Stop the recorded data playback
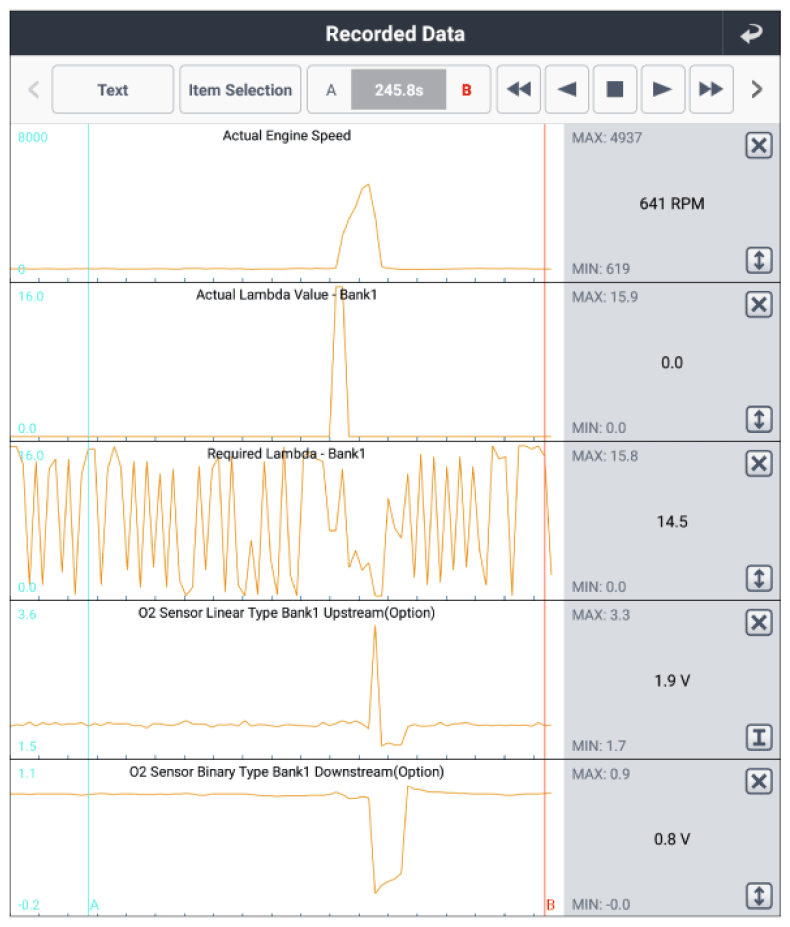Image resolution: width=790 pixels, height=927 pixels. pyautogui.click(x=615, y=90)
